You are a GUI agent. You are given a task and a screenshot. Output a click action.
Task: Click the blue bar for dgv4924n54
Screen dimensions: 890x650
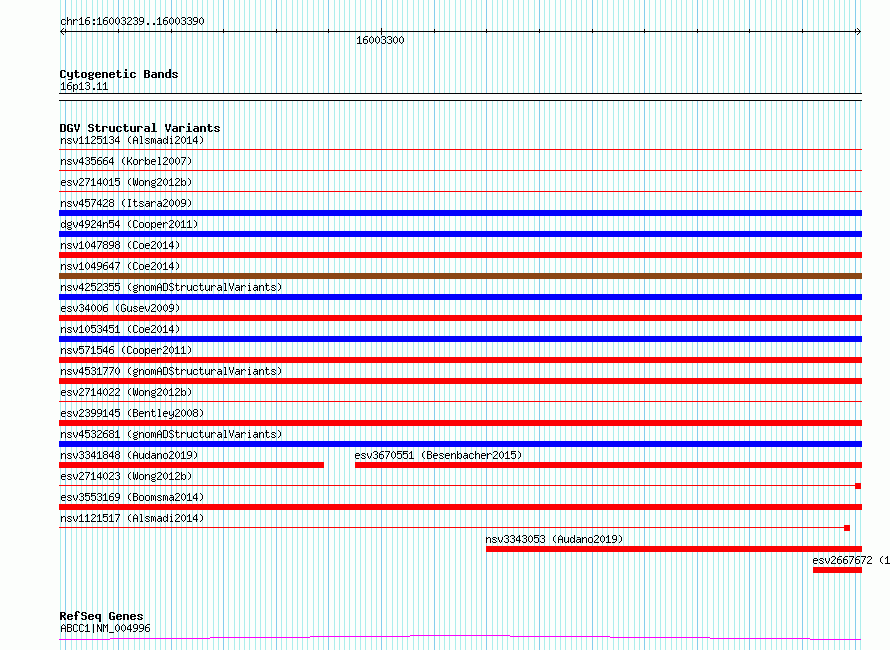click(x=460, y=234)
